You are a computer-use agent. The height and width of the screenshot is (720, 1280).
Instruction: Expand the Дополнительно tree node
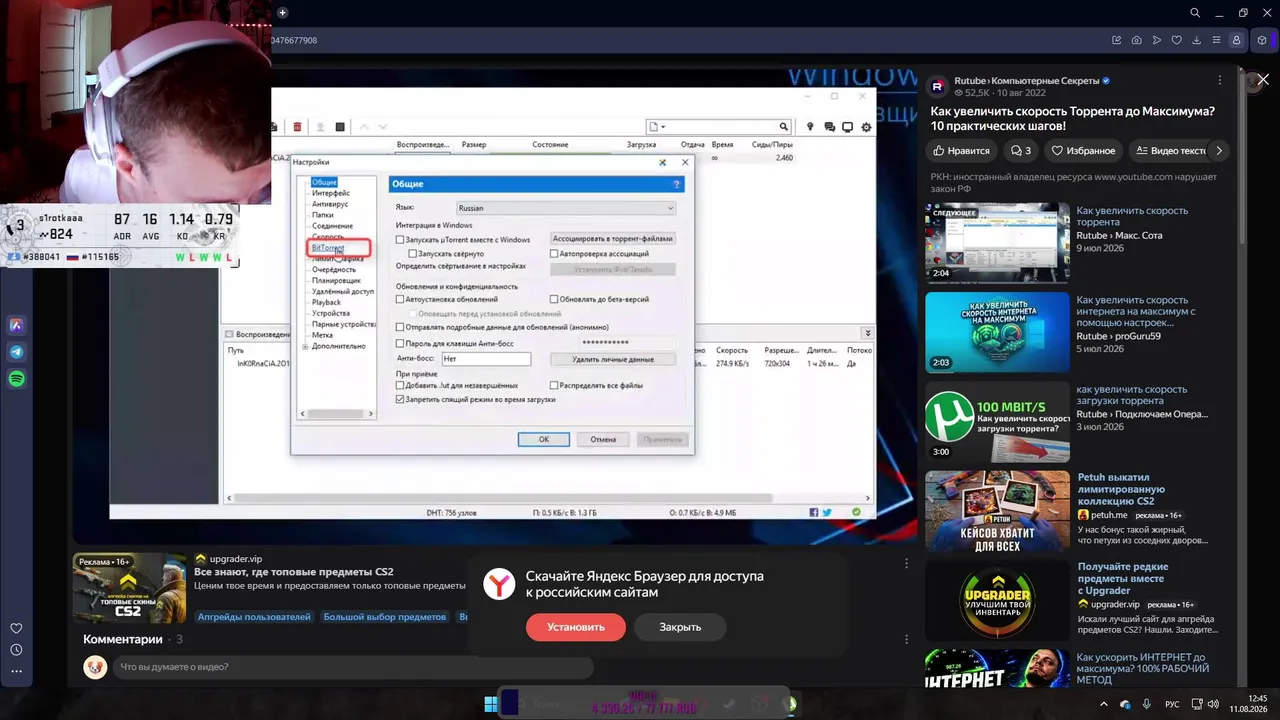(x=305, y=346)
